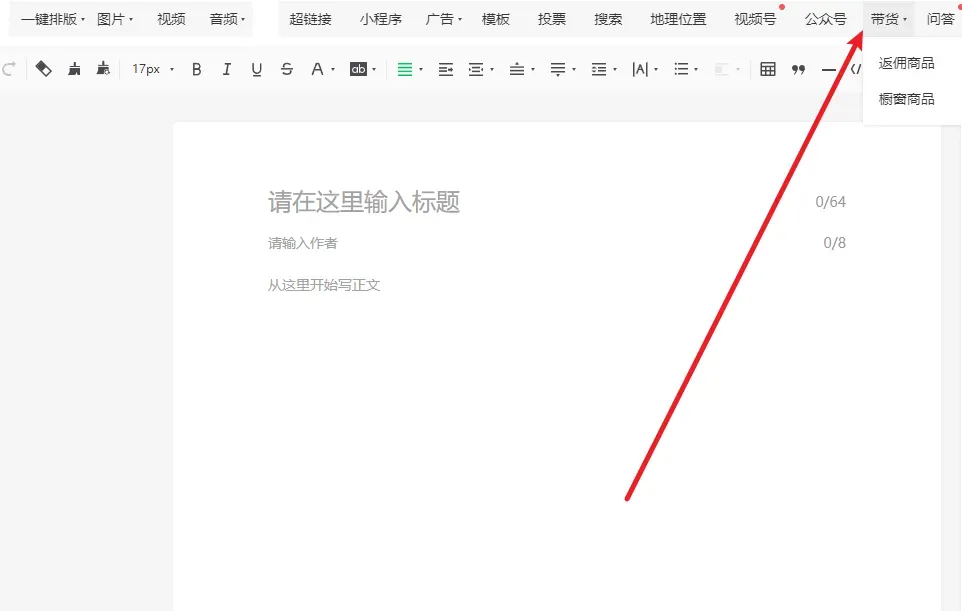Click the author field 请输入作者
The image size is (962, 611).
[302, 244]
